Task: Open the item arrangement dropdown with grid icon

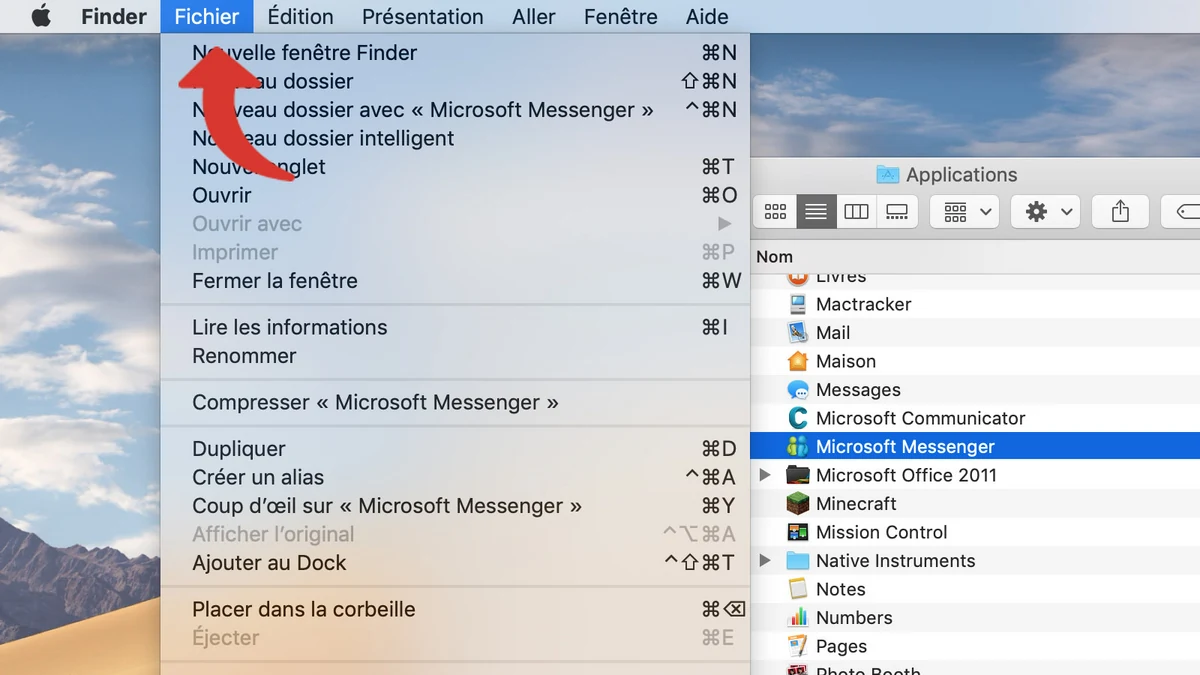Action: point(963,211)
